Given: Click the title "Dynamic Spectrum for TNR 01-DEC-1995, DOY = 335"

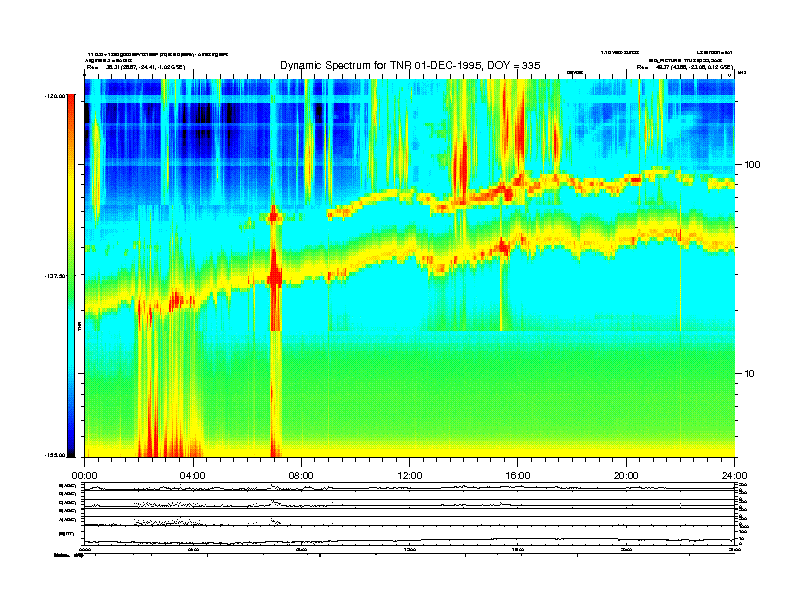Looking at the screenshot, I should [x=410, y=65].
